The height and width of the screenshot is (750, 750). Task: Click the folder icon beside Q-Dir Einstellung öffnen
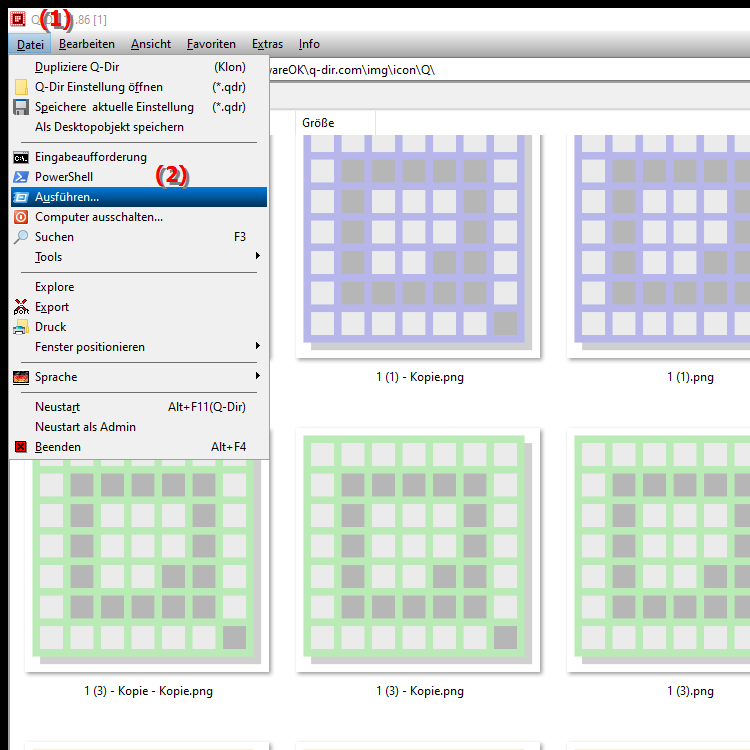(21, 87)
